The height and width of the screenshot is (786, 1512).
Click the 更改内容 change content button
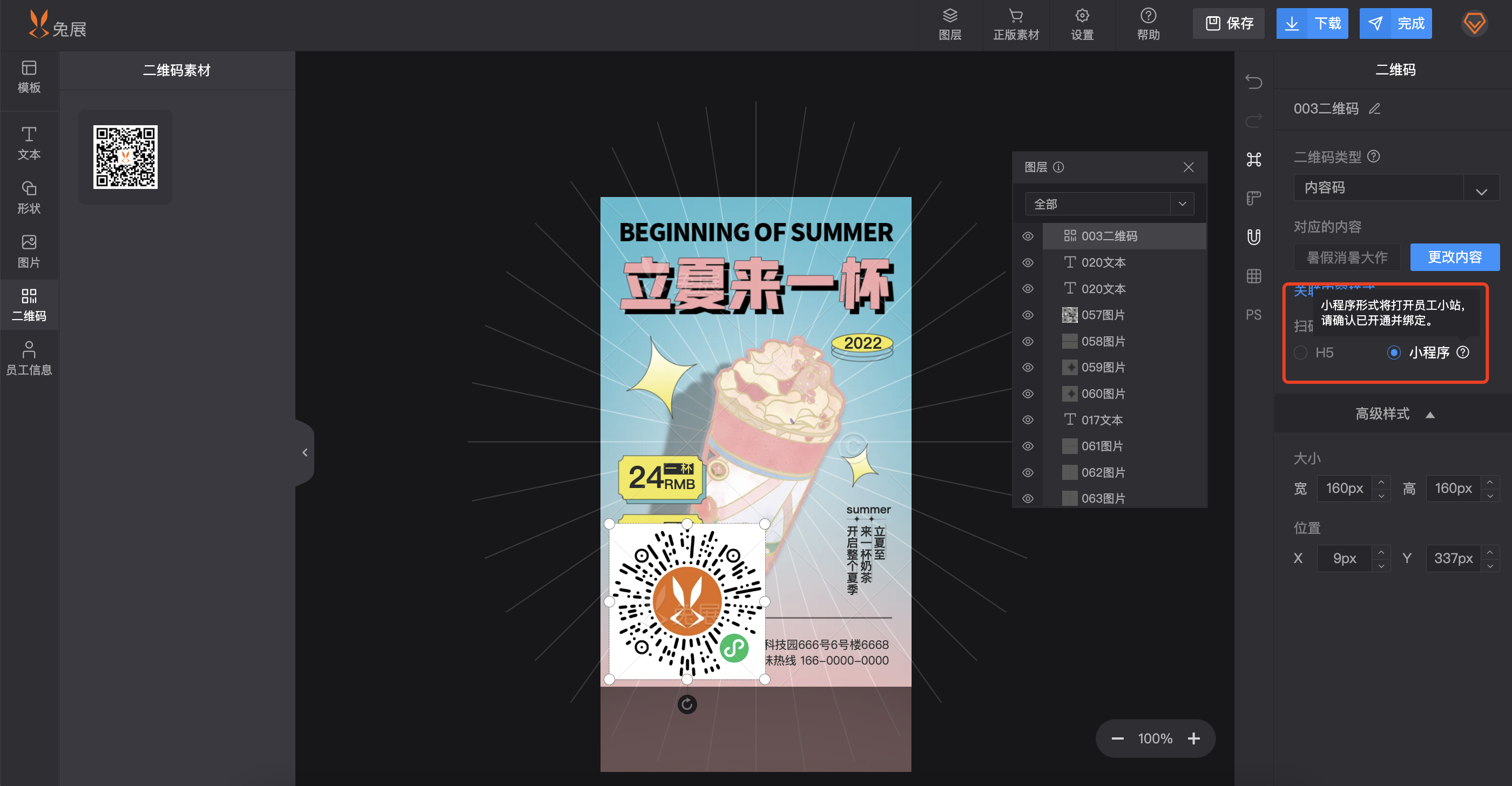point(1454,257)
